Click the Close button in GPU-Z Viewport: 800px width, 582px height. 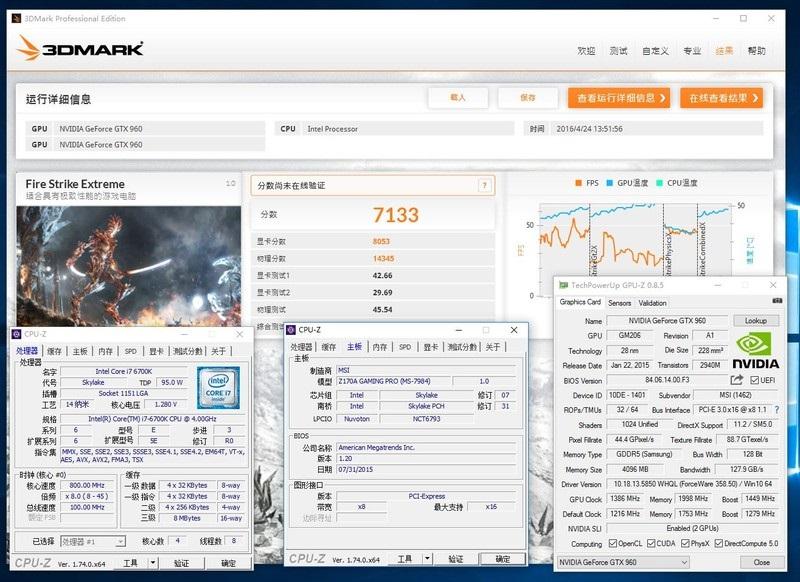[x=762, y=562]
